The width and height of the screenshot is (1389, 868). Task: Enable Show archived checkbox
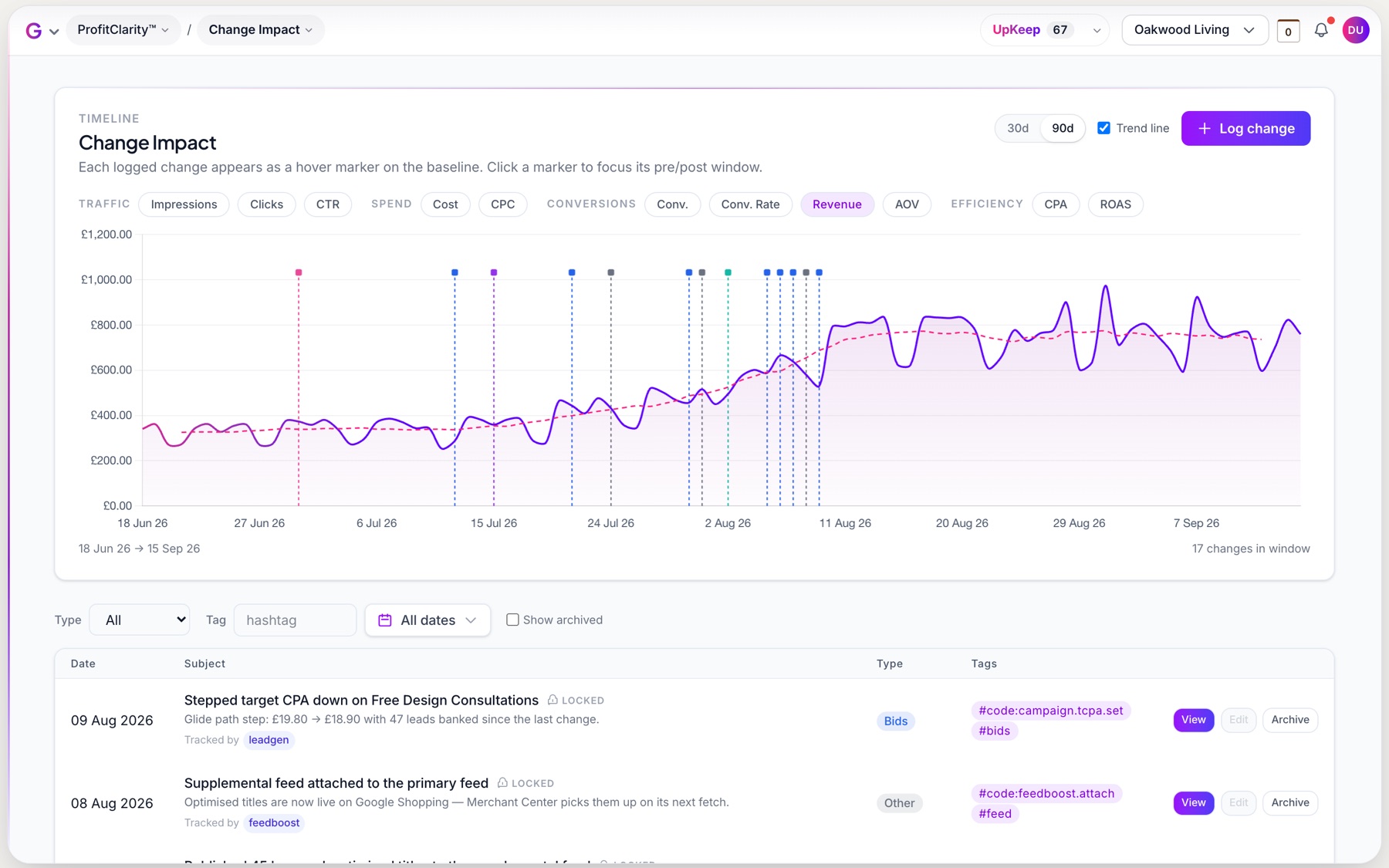click(x=512, y=620)
